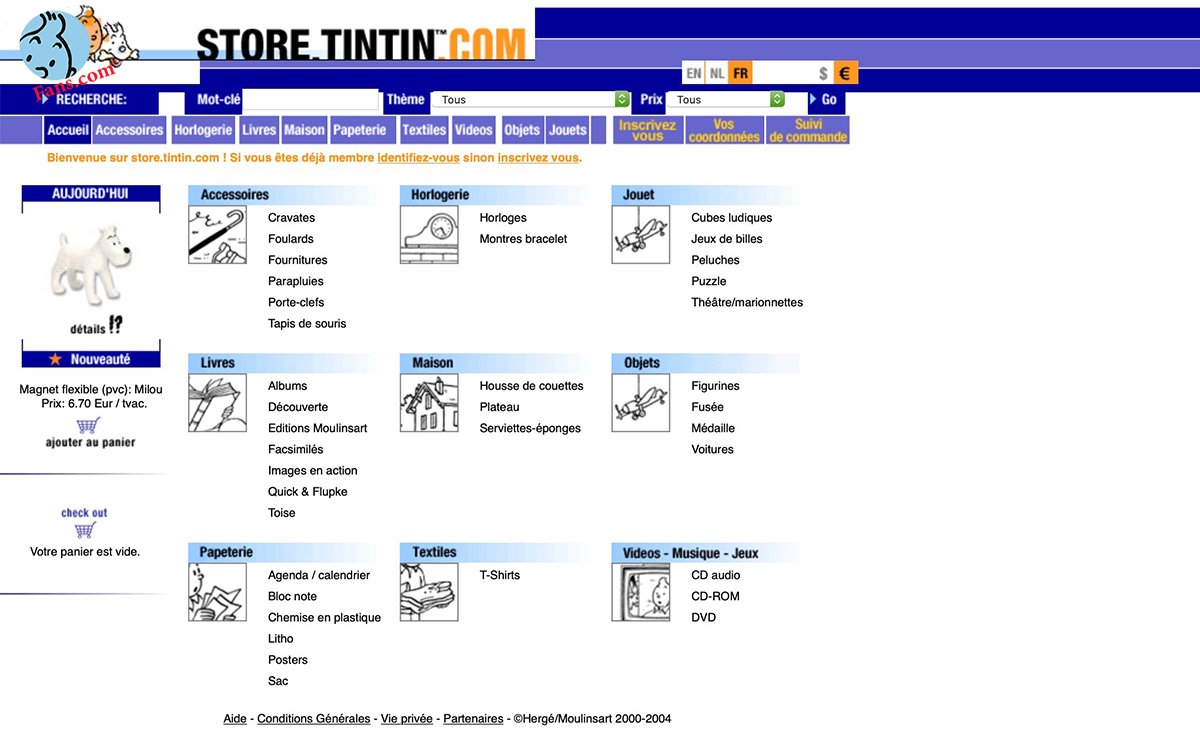The image size is (1200, 742).
Task: Open the Tapis de souris link
Action: pyautogui.click(x=307, y=324)
